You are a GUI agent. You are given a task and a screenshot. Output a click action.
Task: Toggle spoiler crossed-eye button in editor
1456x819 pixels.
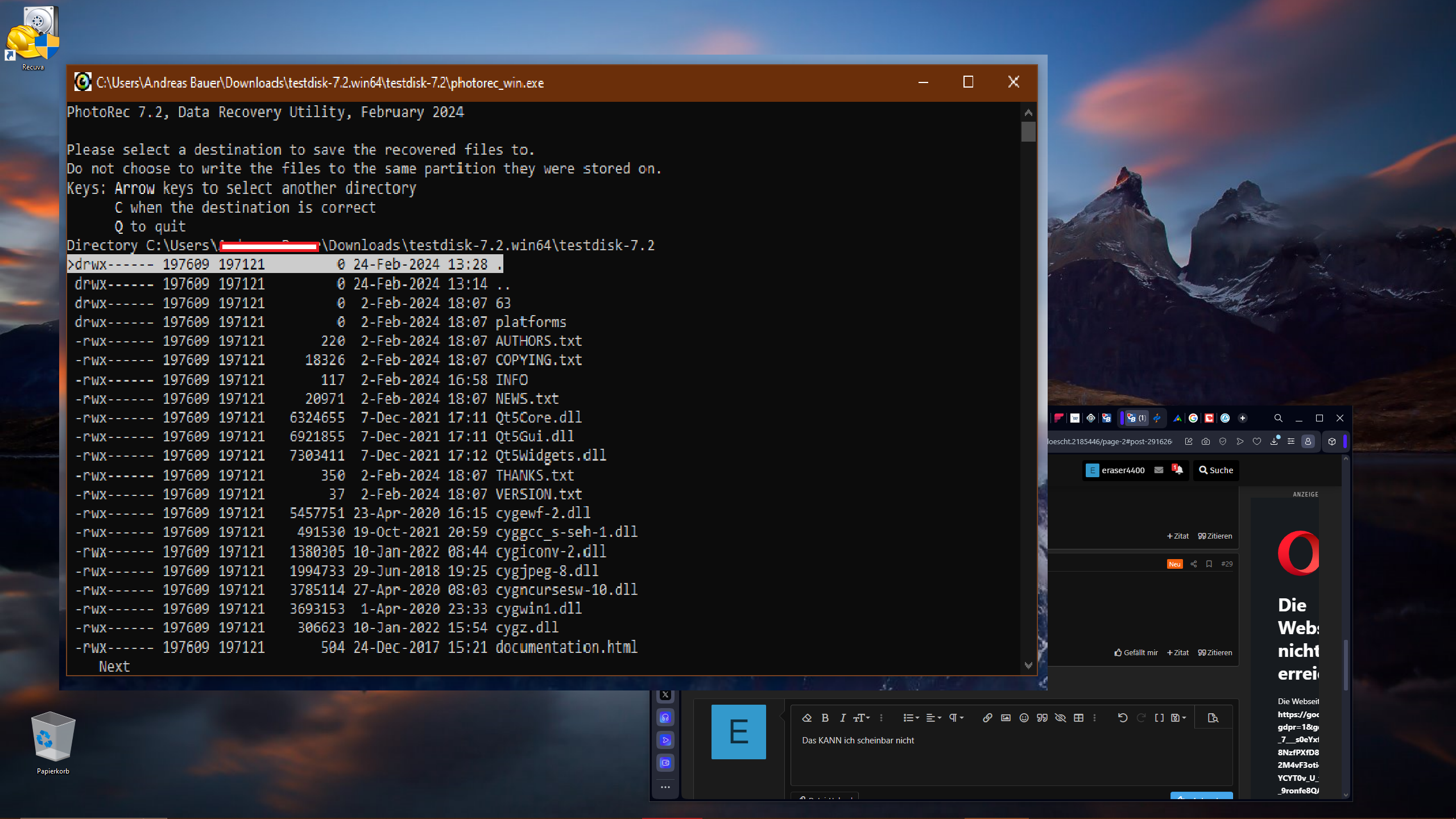click(x=1060, y=718)
